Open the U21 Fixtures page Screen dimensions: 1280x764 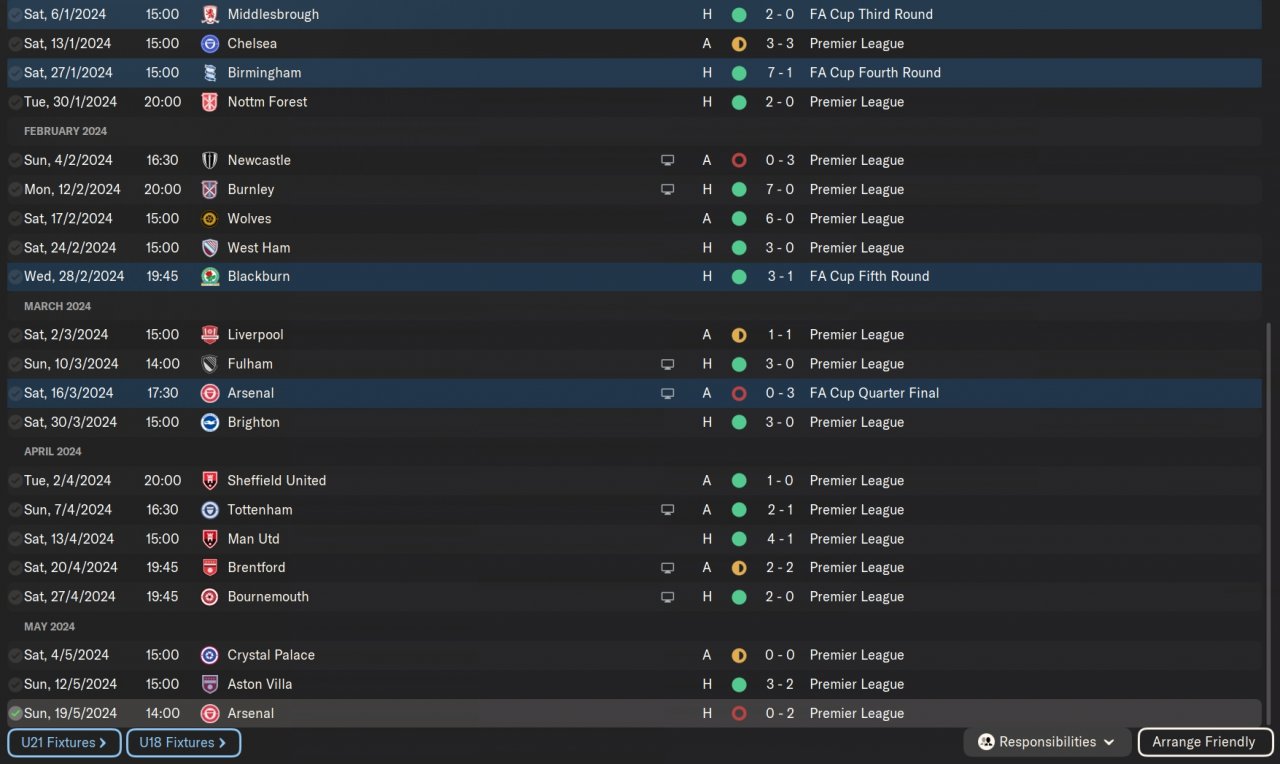[64, 743]
